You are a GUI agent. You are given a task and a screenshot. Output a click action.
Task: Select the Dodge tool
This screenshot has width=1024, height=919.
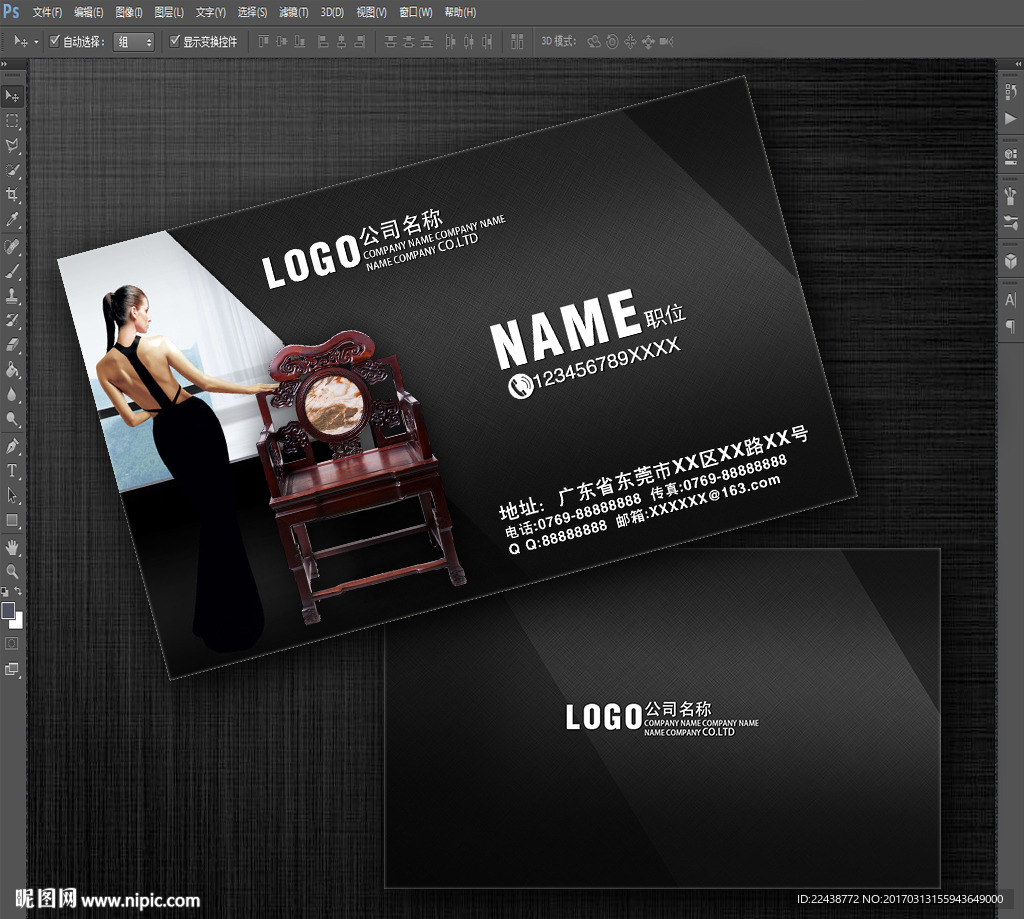(x=12, y=419)
